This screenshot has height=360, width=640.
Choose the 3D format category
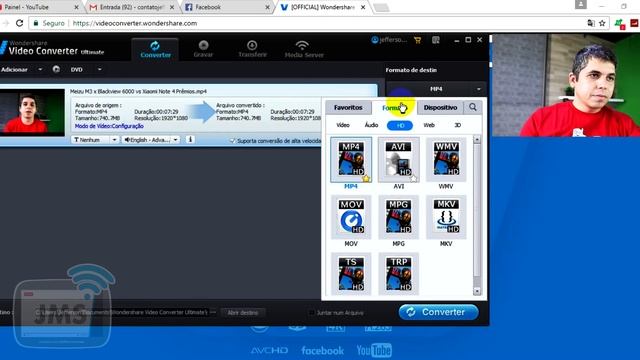click(x=458, y=125)
